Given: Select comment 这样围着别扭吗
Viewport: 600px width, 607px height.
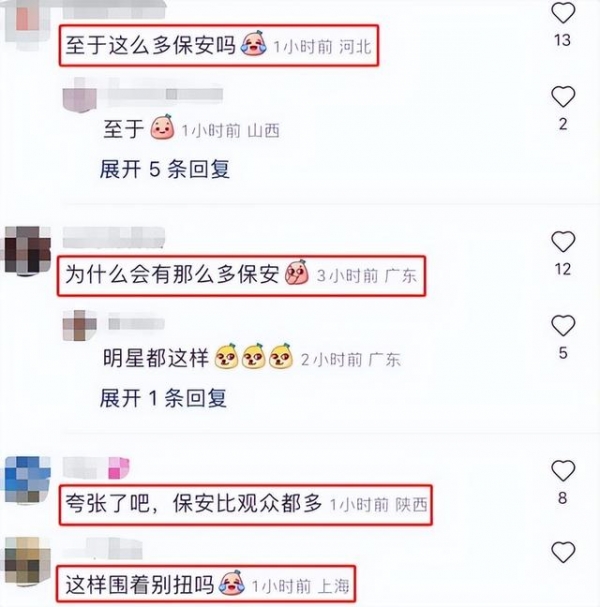Looking at the screenshot, I should [x=139, y=585].
